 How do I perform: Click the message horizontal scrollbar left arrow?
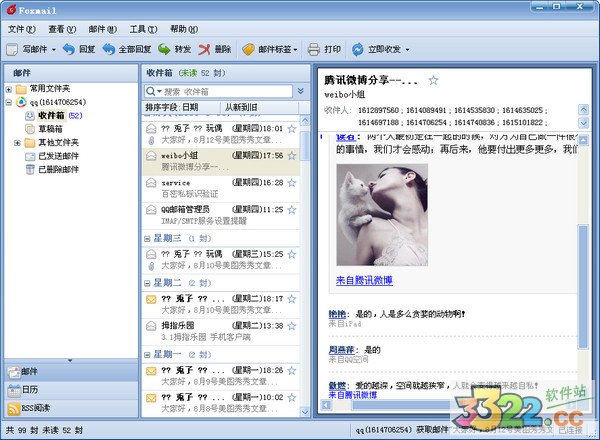tap(326, 405)
